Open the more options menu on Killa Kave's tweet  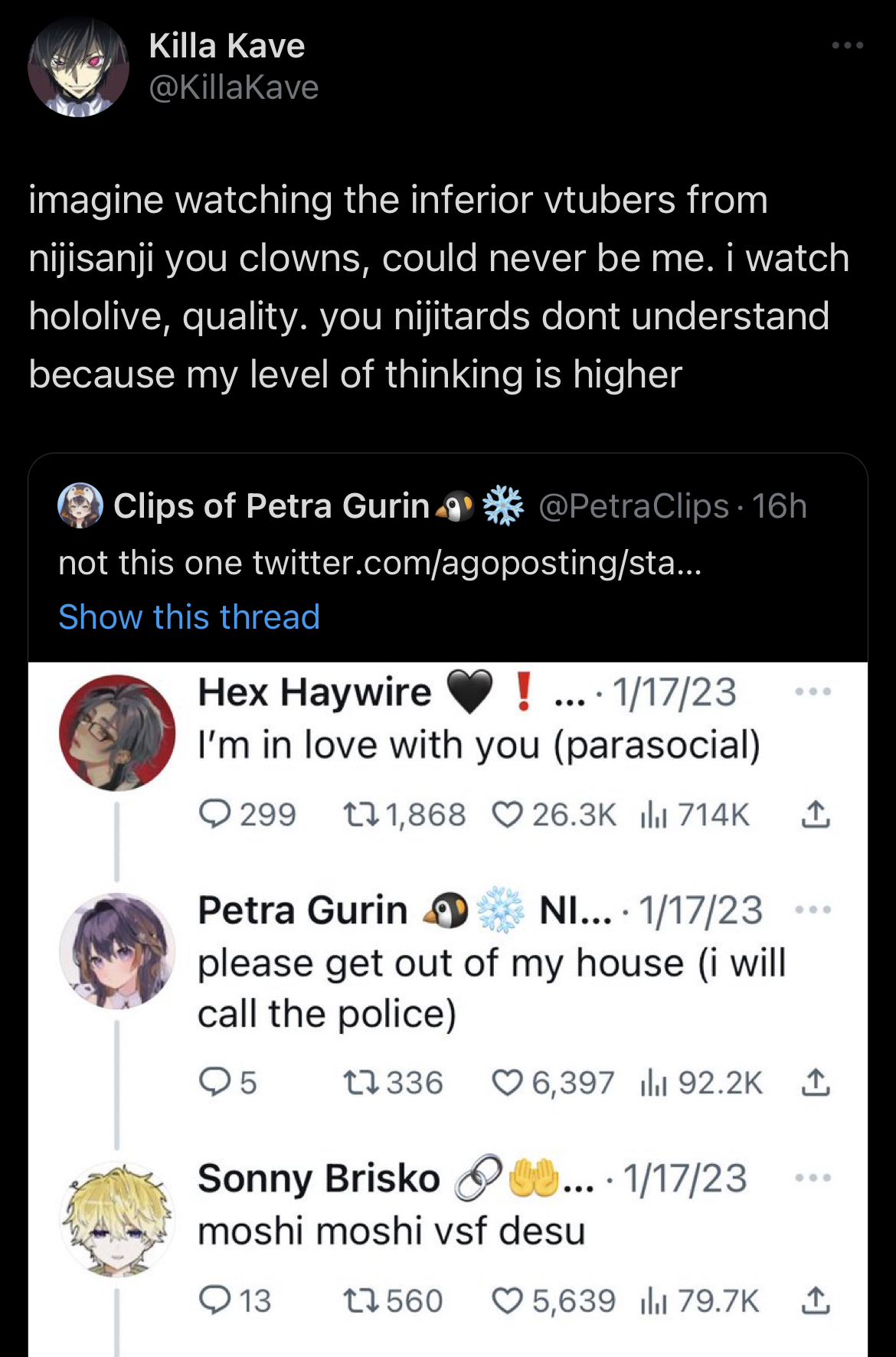click(x=848, y=46)
